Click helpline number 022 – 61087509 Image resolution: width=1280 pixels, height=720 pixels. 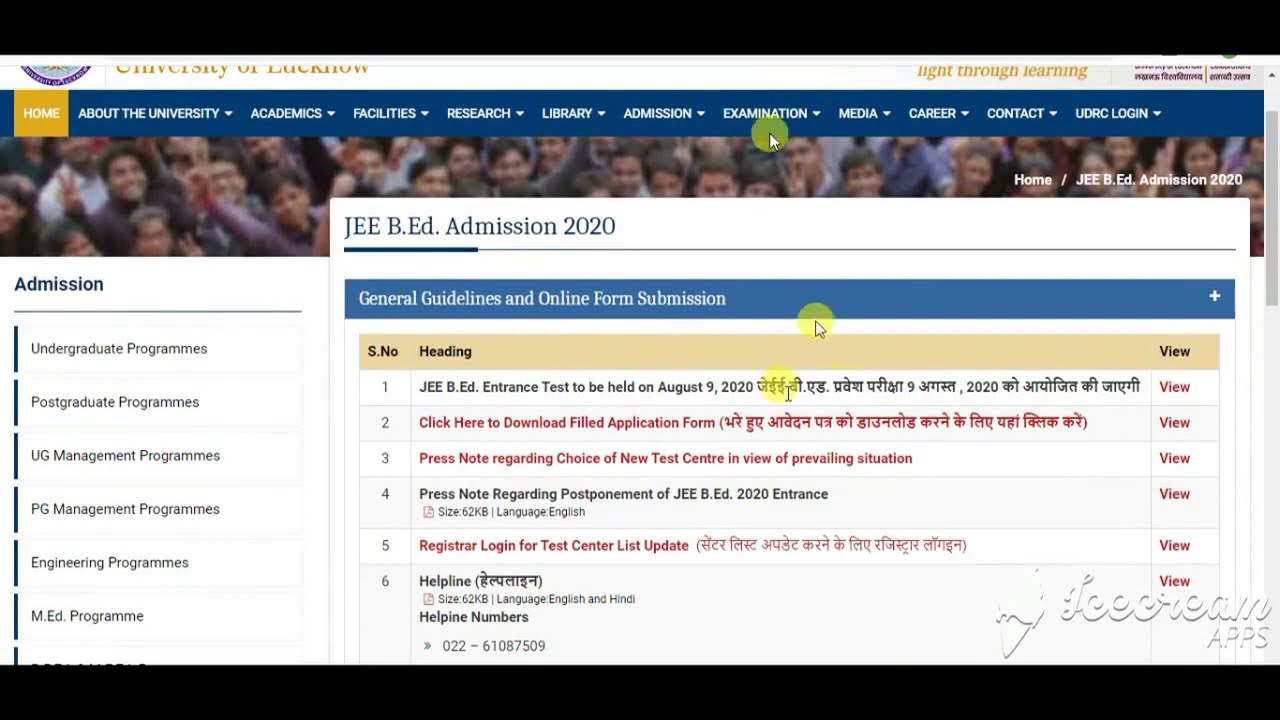pos(493,647)
